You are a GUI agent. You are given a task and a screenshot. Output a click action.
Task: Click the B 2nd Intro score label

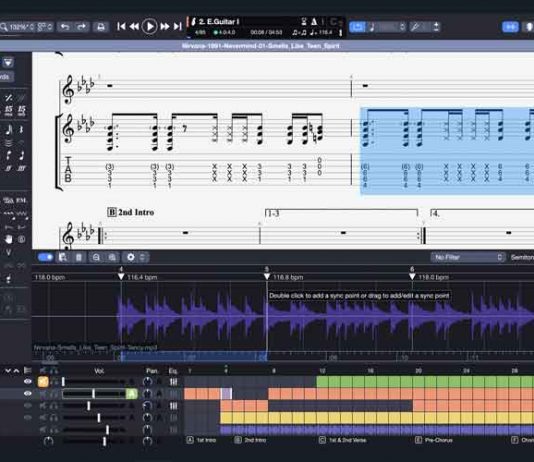[131, 212]
